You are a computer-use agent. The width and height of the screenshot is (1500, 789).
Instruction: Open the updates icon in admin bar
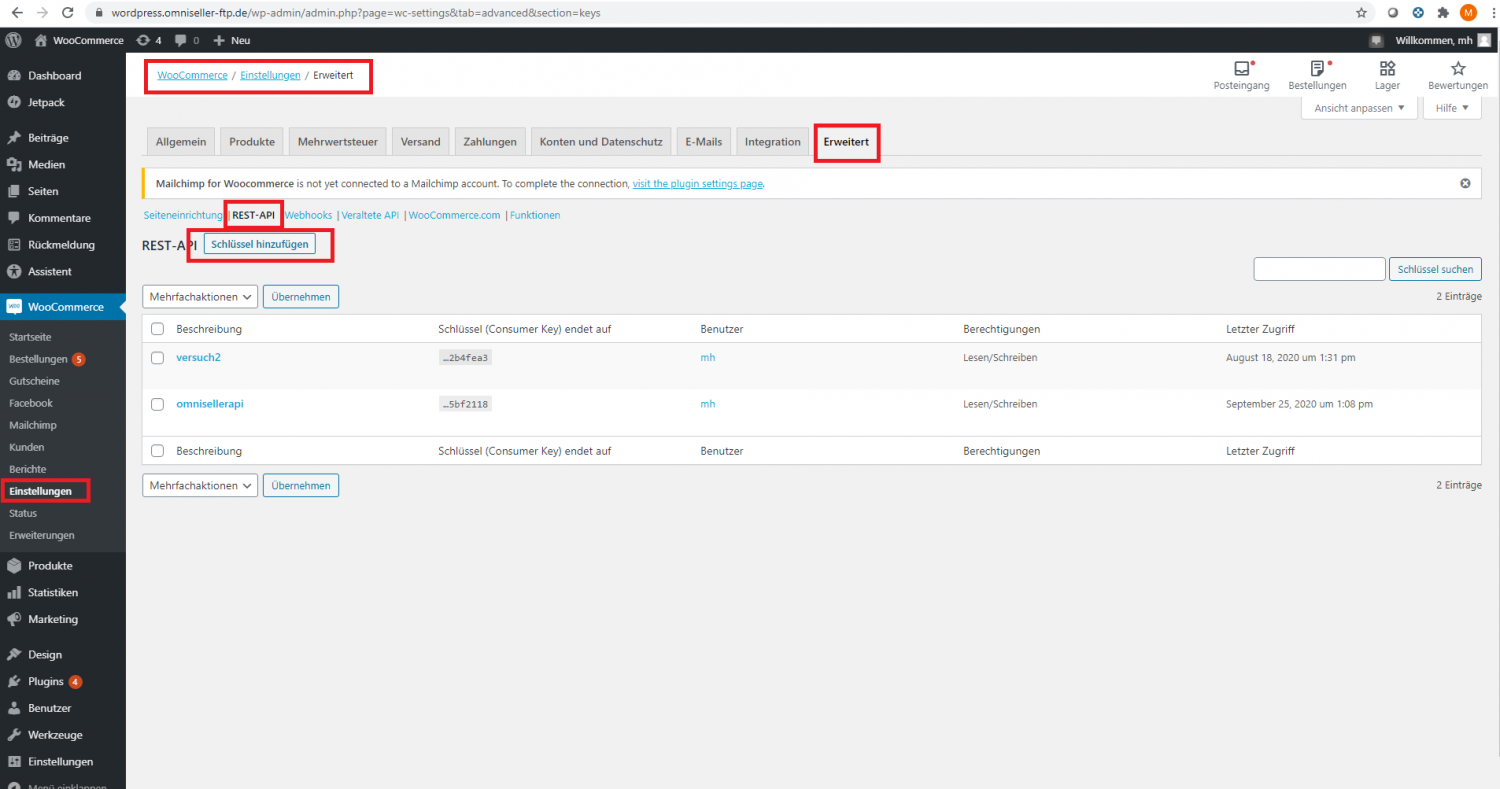point(148,40)
